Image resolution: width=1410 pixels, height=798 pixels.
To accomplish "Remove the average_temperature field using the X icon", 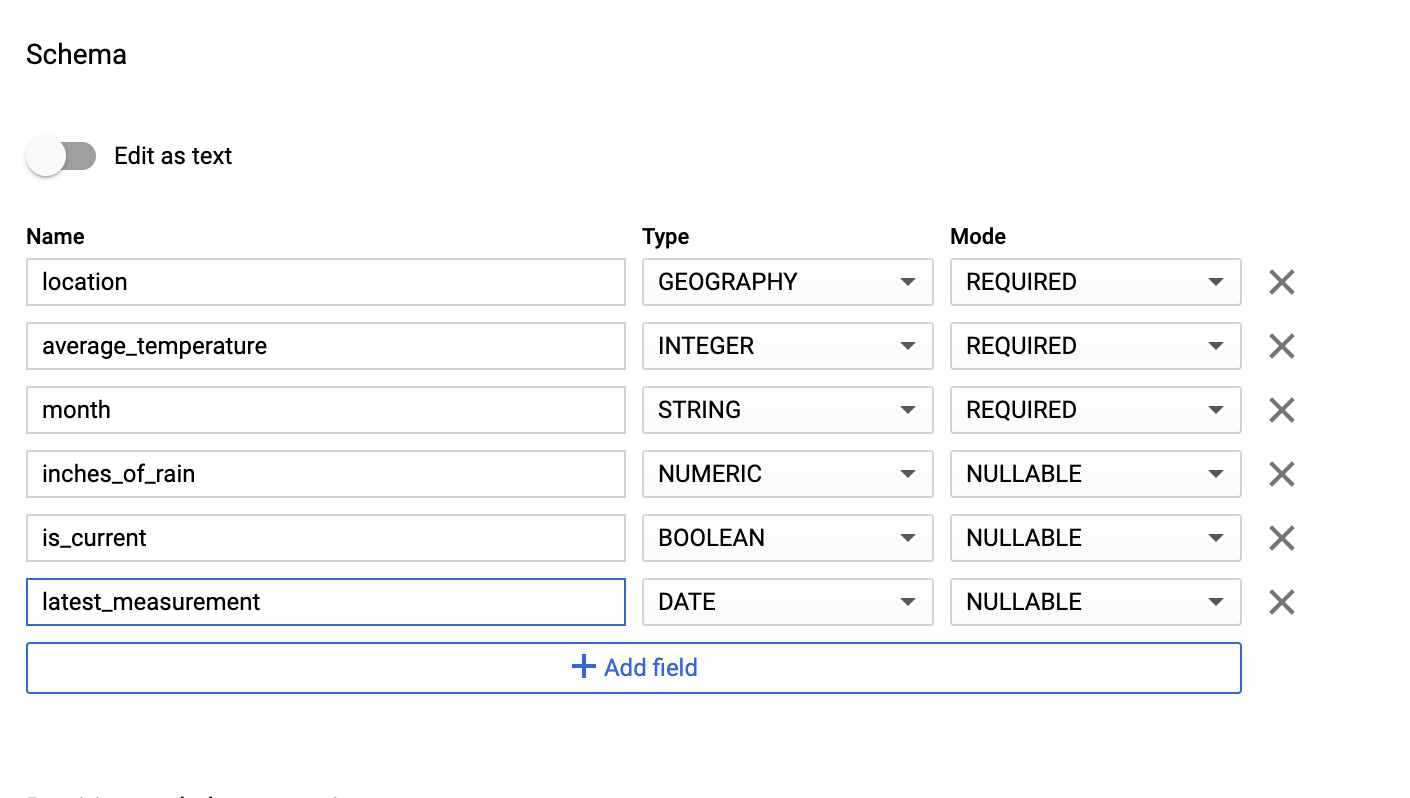I will tap(1281, 346).
